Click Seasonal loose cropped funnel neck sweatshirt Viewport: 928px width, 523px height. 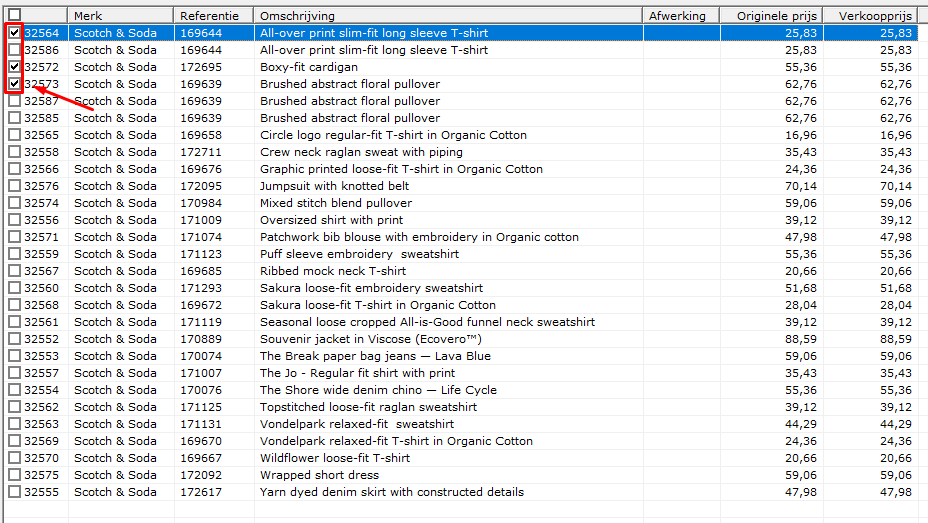pyautogui.click(x=427, y=322)
